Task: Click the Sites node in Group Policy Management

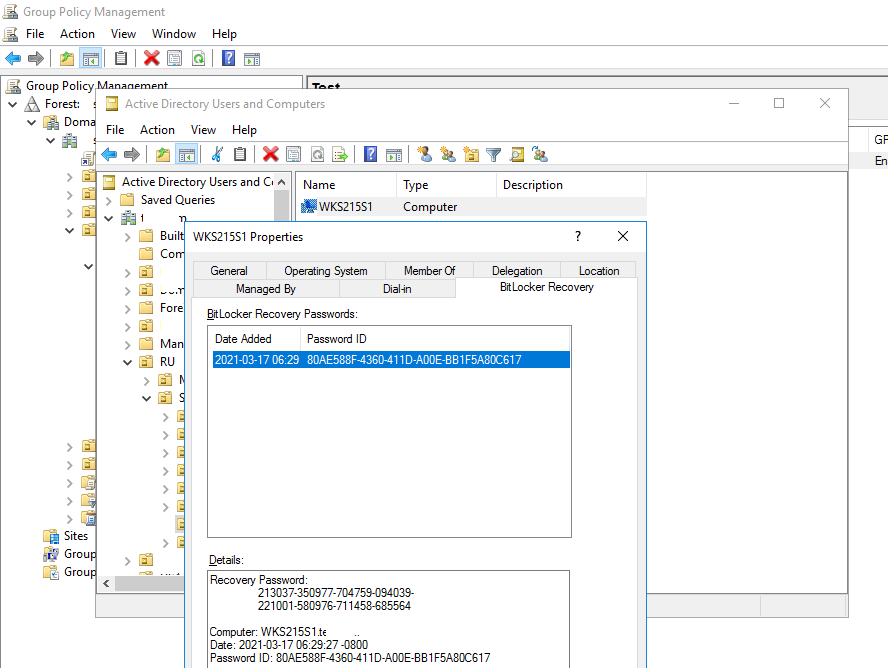Action: (76, 536)
